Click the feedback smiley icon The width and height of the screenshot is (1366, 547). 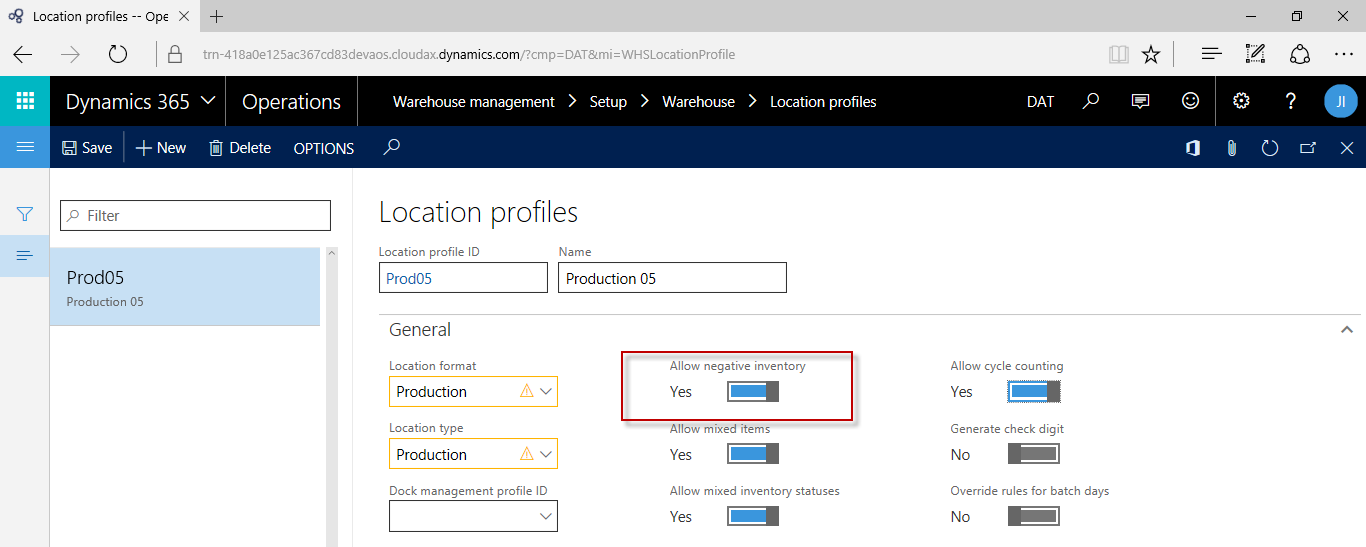pos(1190,101)
